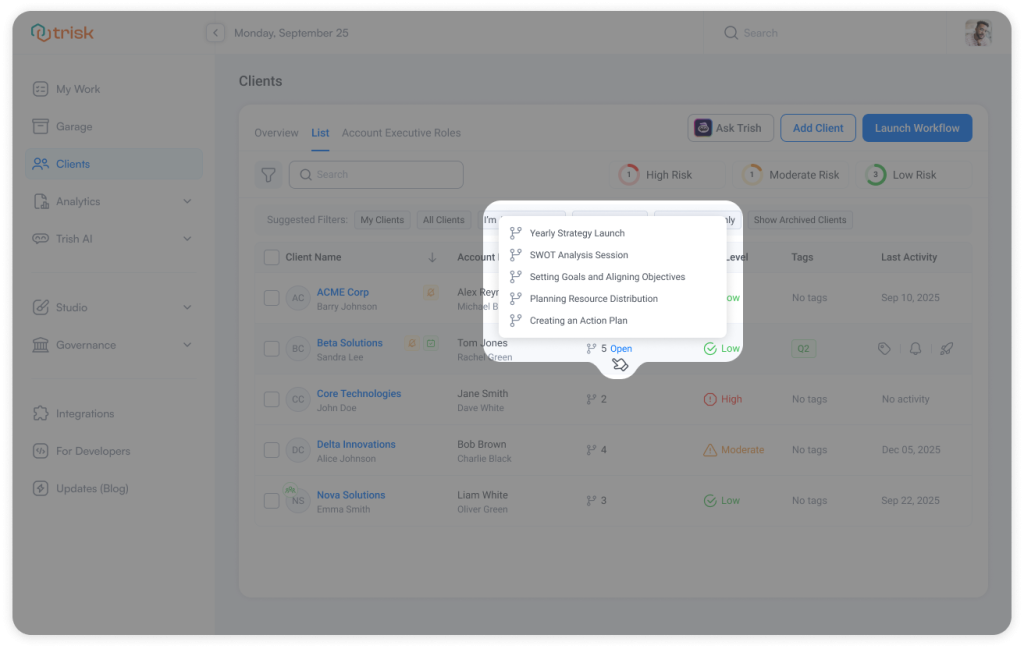The height and width of the screenshot is (649, 1024).
Task: Check the Nova Solutions row checkbox
Action: 271,500
